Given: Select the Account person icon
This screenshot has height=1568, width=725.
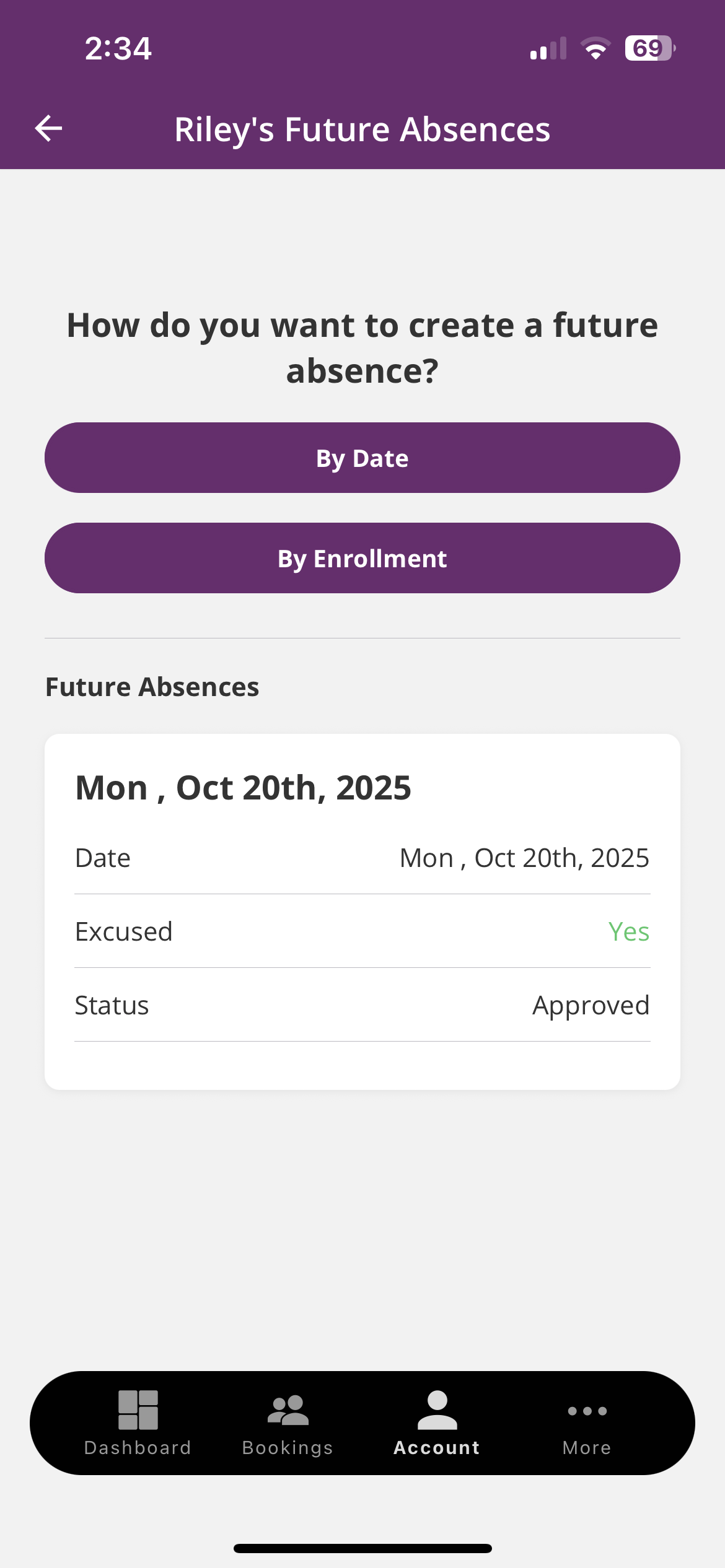Looking at the screenshot, I should pyautogui.click(x=437, y=1410).
